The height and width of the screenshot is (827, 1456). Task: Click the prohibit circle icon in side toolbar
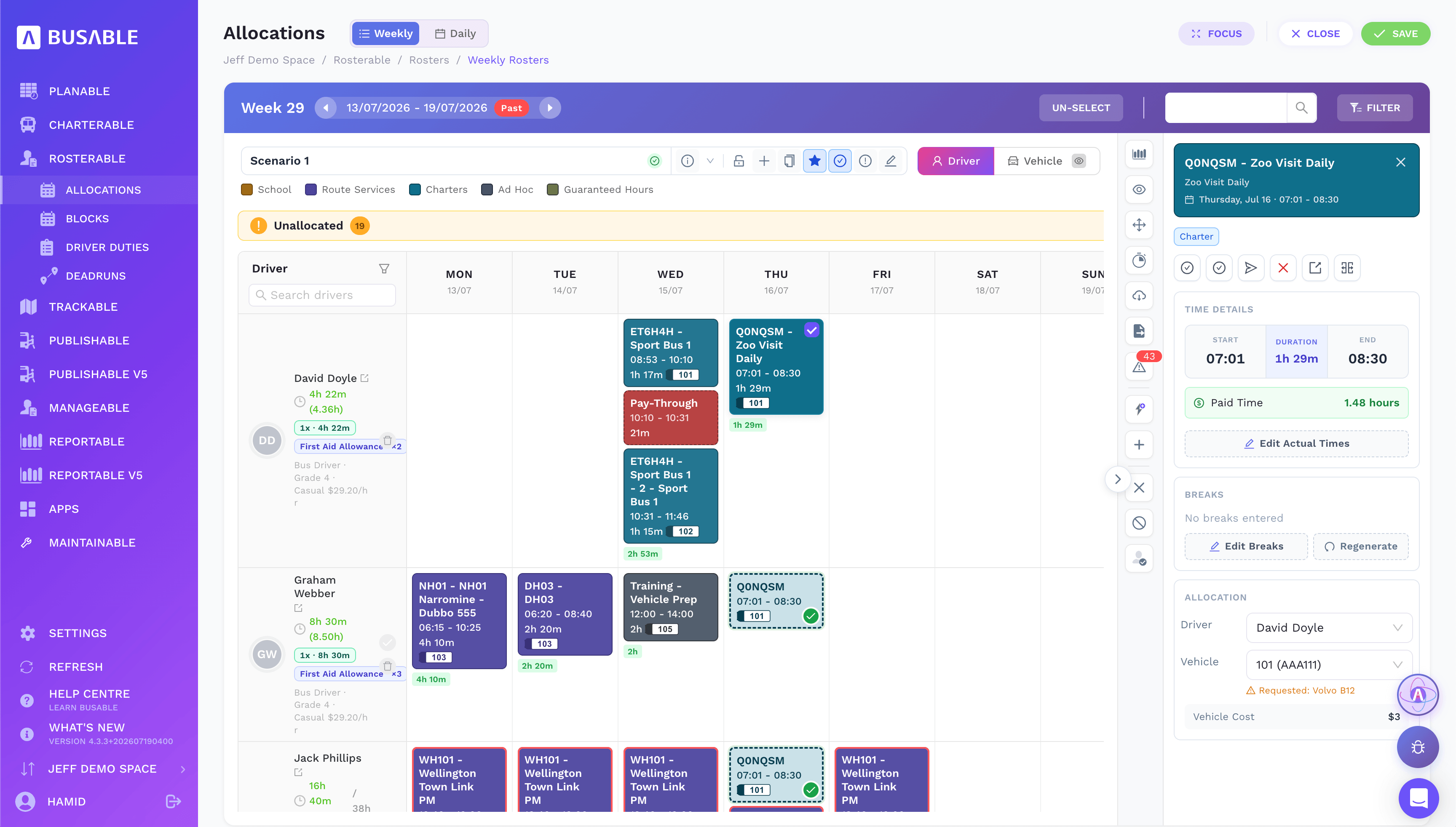1139,523
